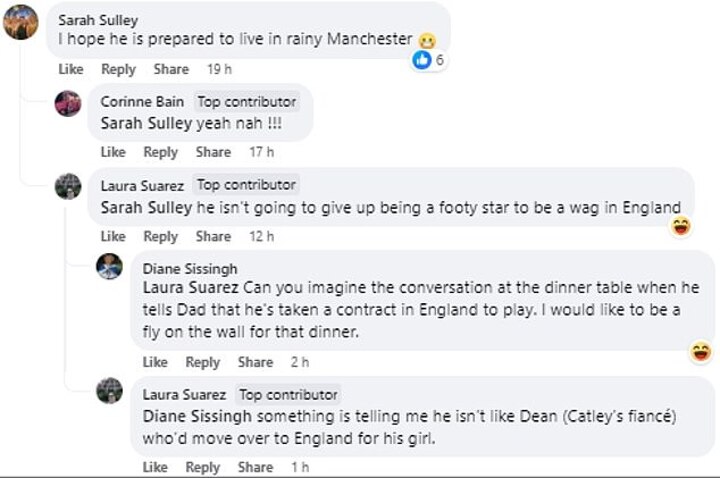Screen dimensions: 720x478
Task: Click the laughing reaction on Diane Sissingh's comment
Action: 701,351
